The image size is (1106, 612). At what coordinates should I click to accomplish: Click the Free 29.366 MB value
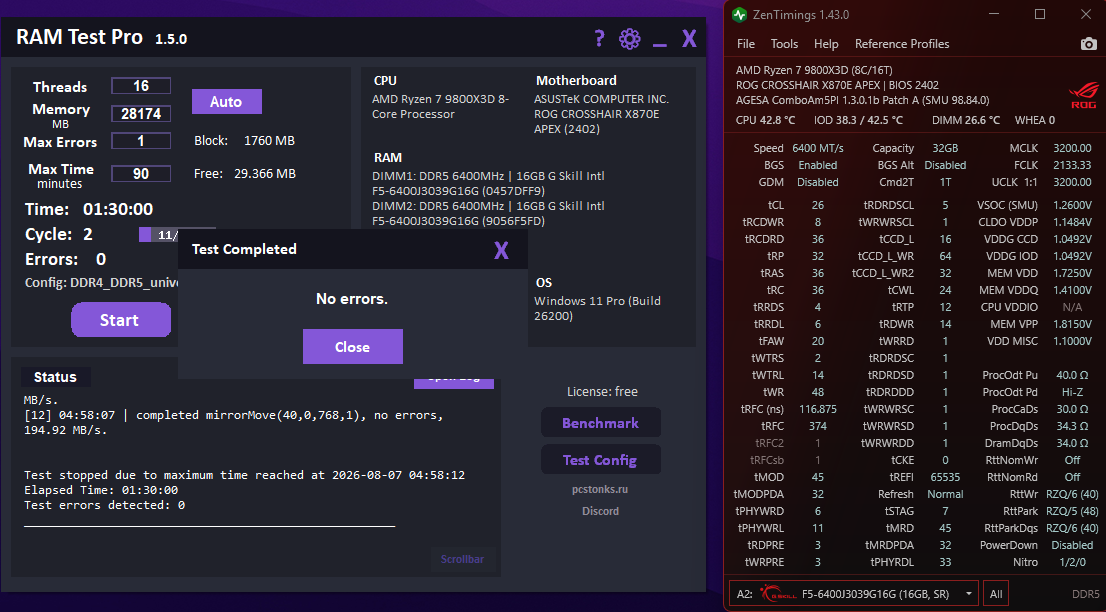pos(265,173)
